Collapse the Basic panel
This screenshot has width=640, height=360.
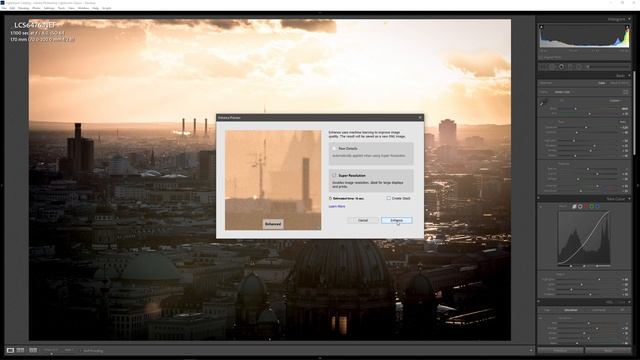point(629,76)
